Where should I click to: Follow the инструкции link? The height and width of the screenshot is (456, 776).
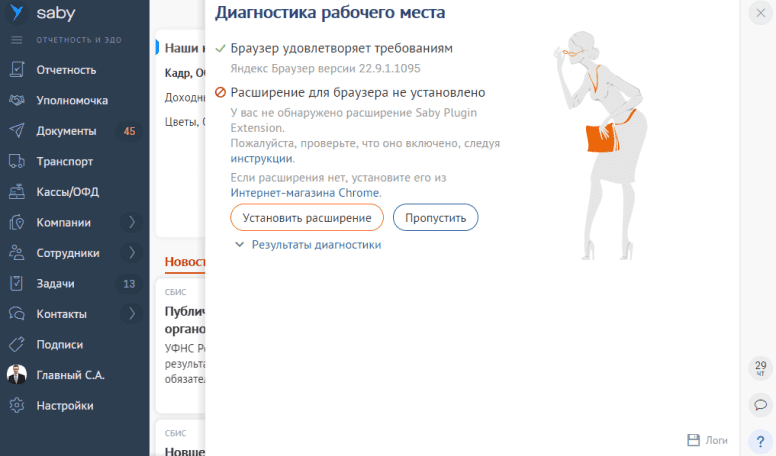(x=261, y=159)
